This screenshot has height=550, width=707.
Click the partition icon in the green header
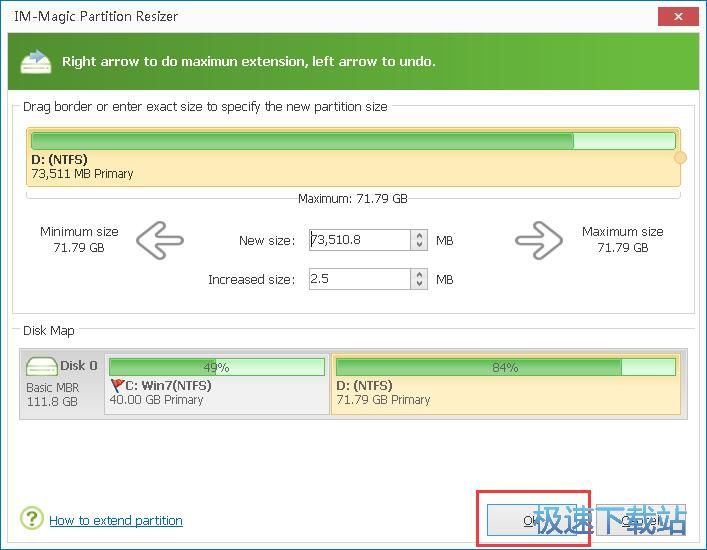(x=36, y=61)
